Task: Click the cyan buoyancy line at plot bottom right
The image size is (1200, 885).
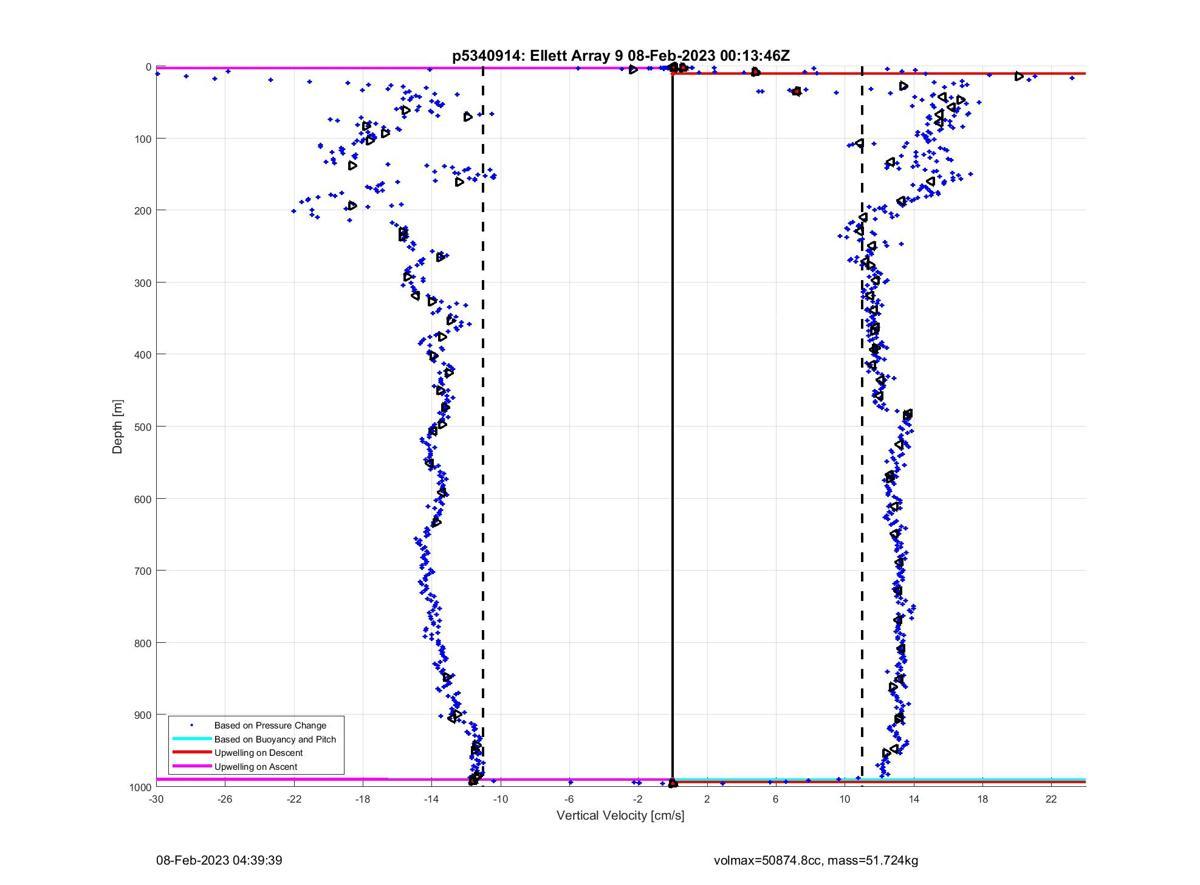Action: (x=880, y=778)
